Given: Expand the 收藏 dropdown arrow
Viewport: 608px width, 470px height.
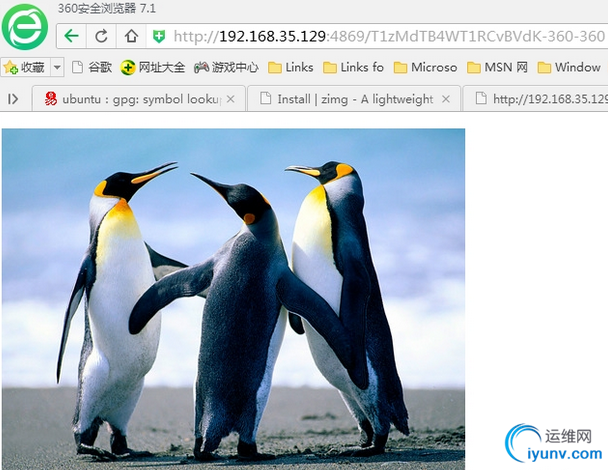Looking at the screenshot, I should pyautogui.click(x=57, y=67).
